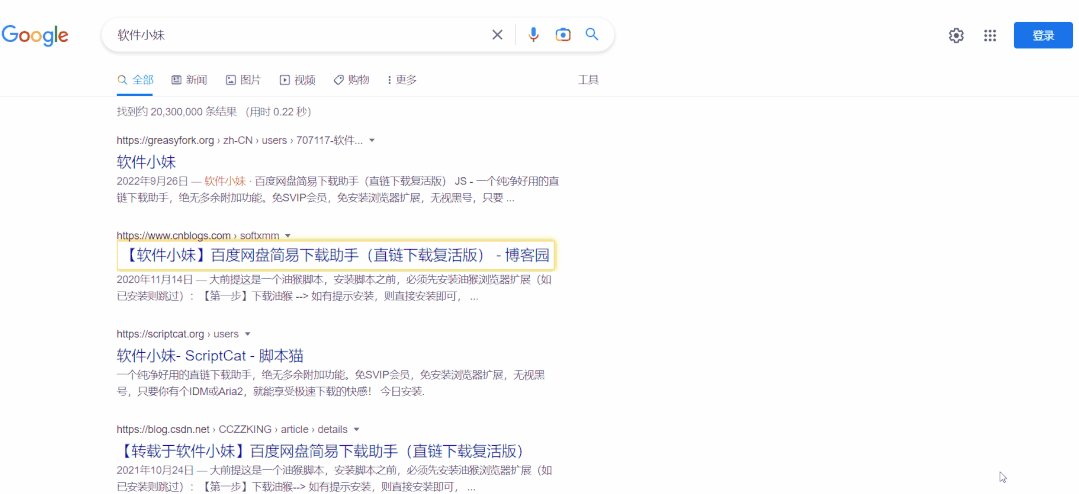Switch to the 购物 tab
This screenshot has height=494, width=1079.
coord(351,80)
